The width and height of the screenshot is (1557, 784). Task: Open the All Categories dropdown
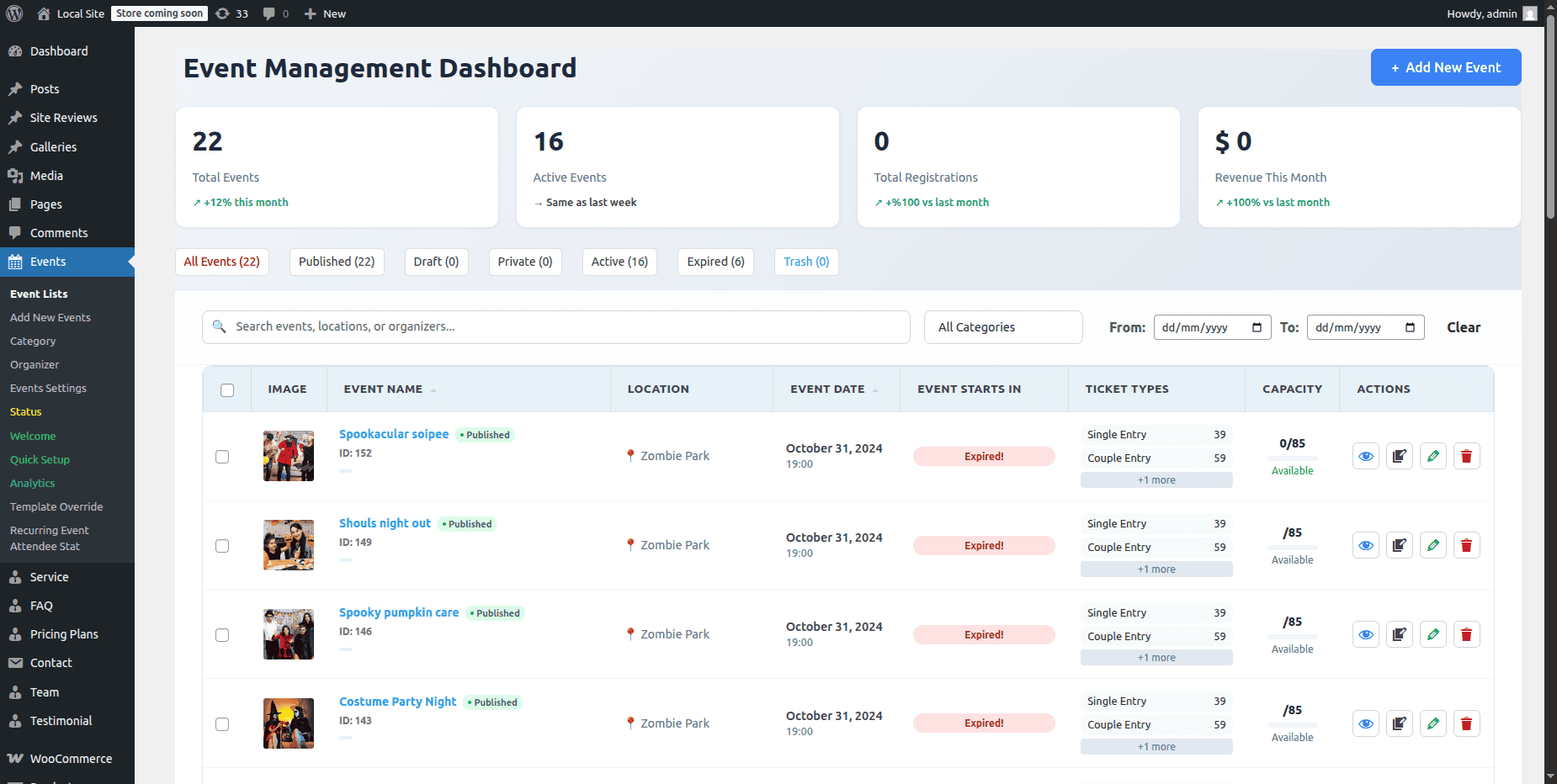point(1002,327)
